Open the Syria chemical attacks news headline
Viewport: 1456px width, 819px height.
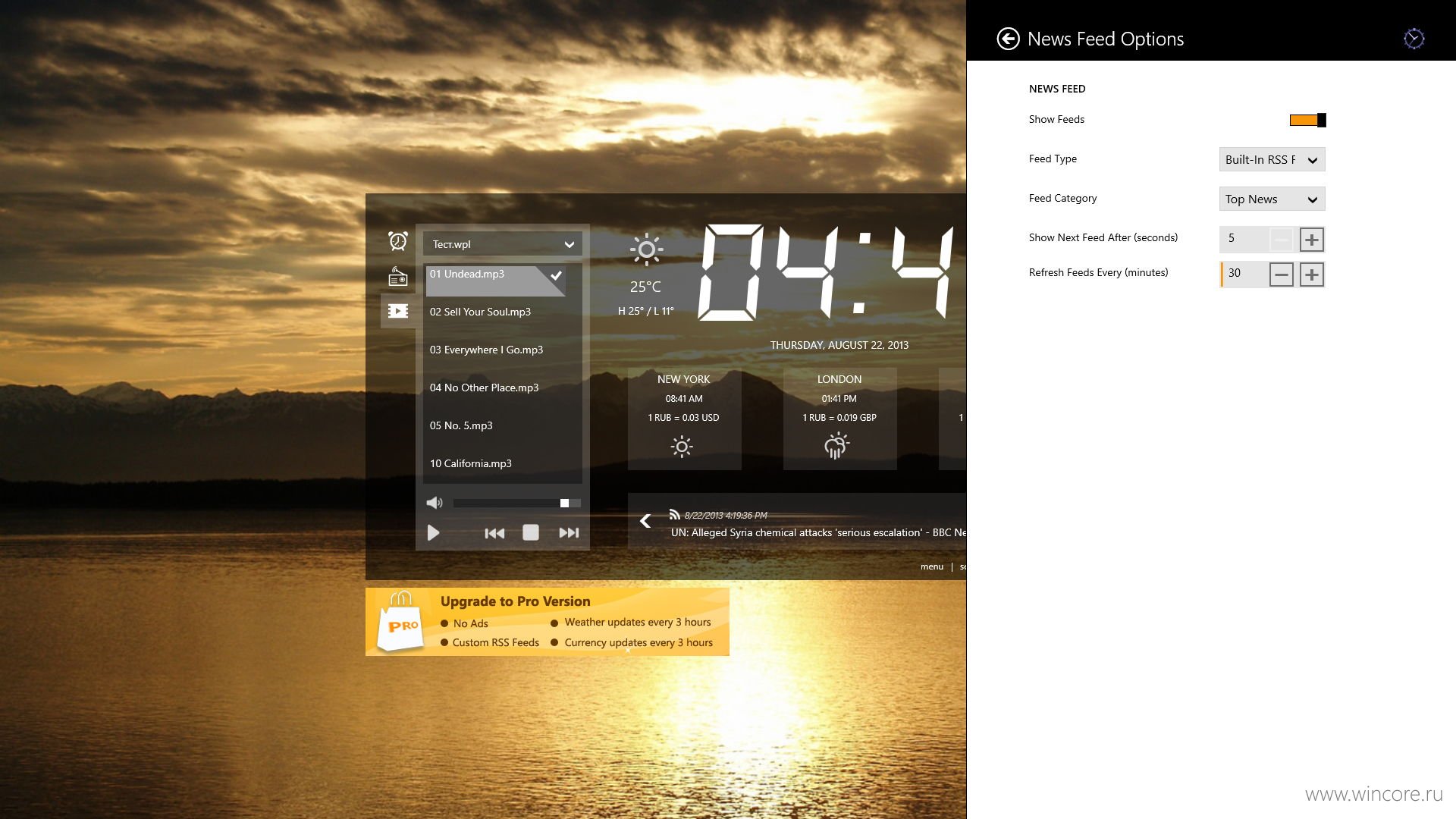[x=818, y=532]
